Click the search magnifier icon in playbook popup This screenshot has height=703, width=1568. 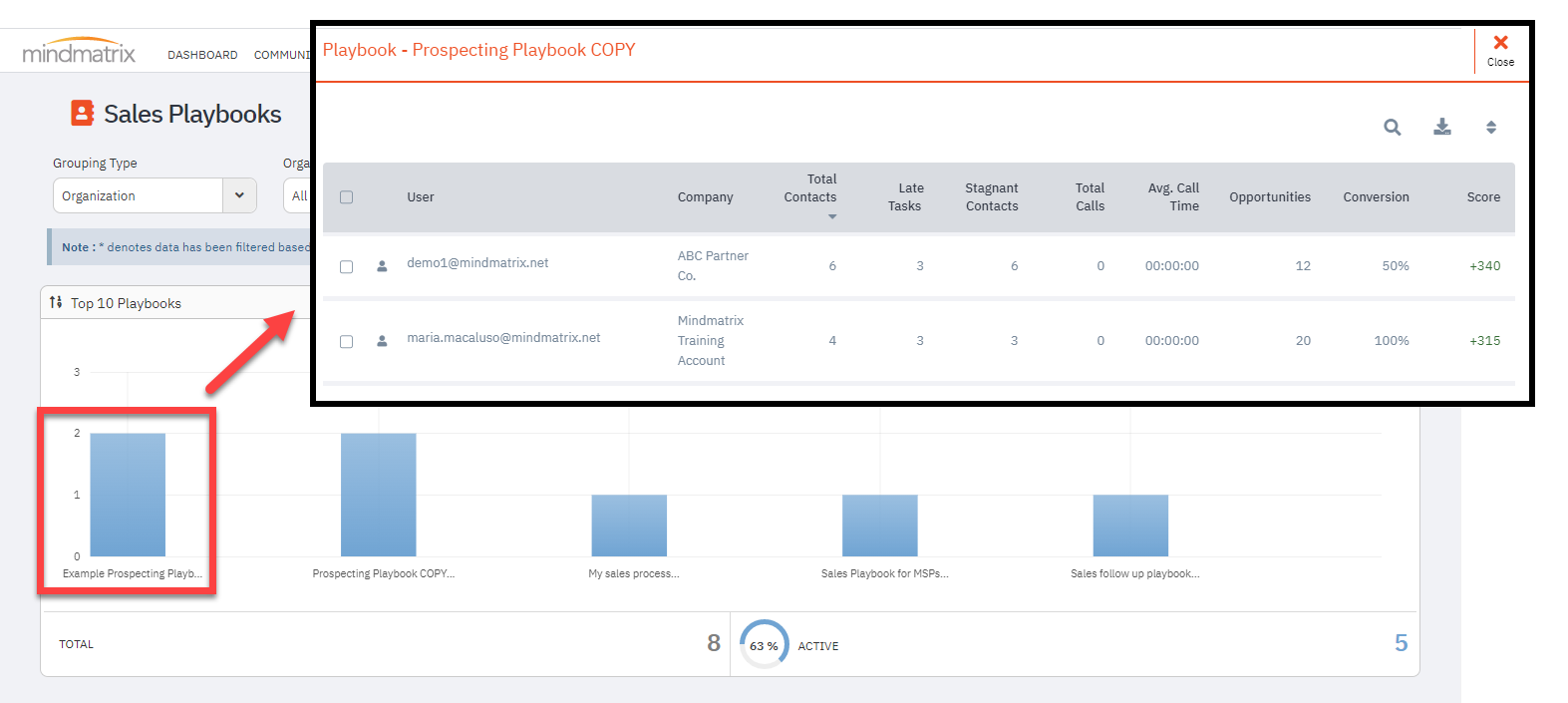(1392, 127)
